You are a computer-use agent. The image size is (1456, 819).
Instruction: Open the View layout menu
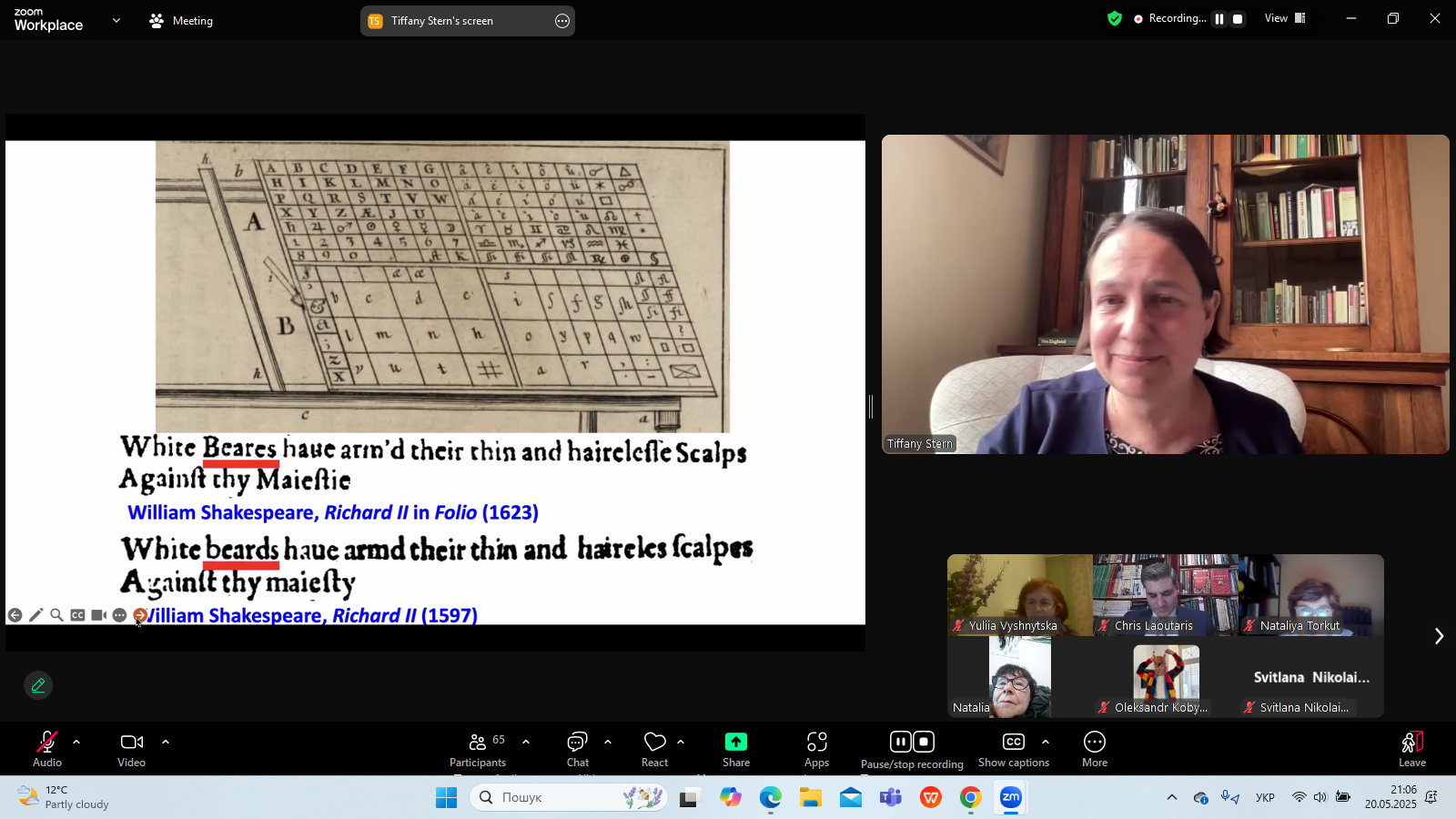tap(1285, 18)
